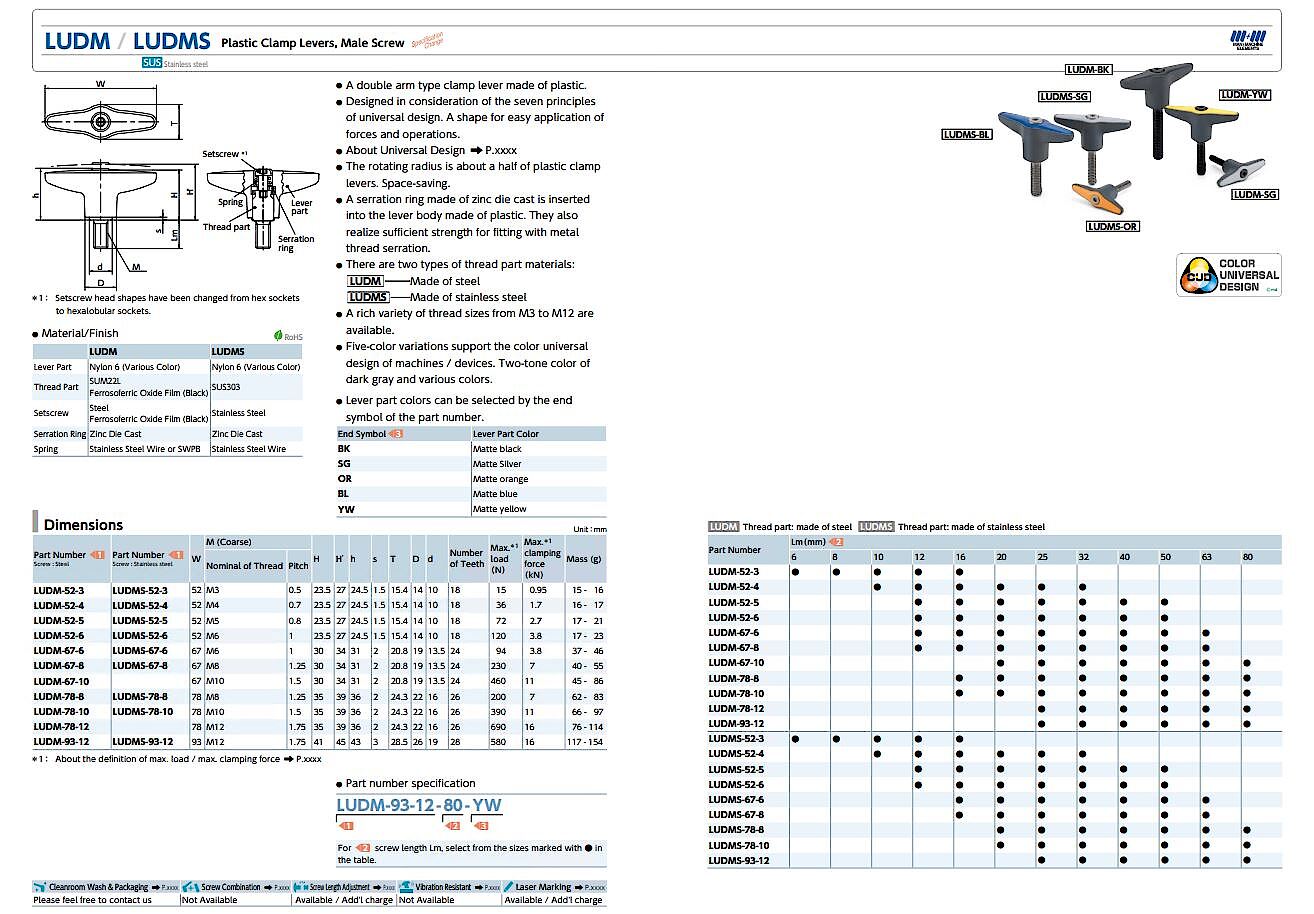Click the Mass (g) column header

pos(584,558)
